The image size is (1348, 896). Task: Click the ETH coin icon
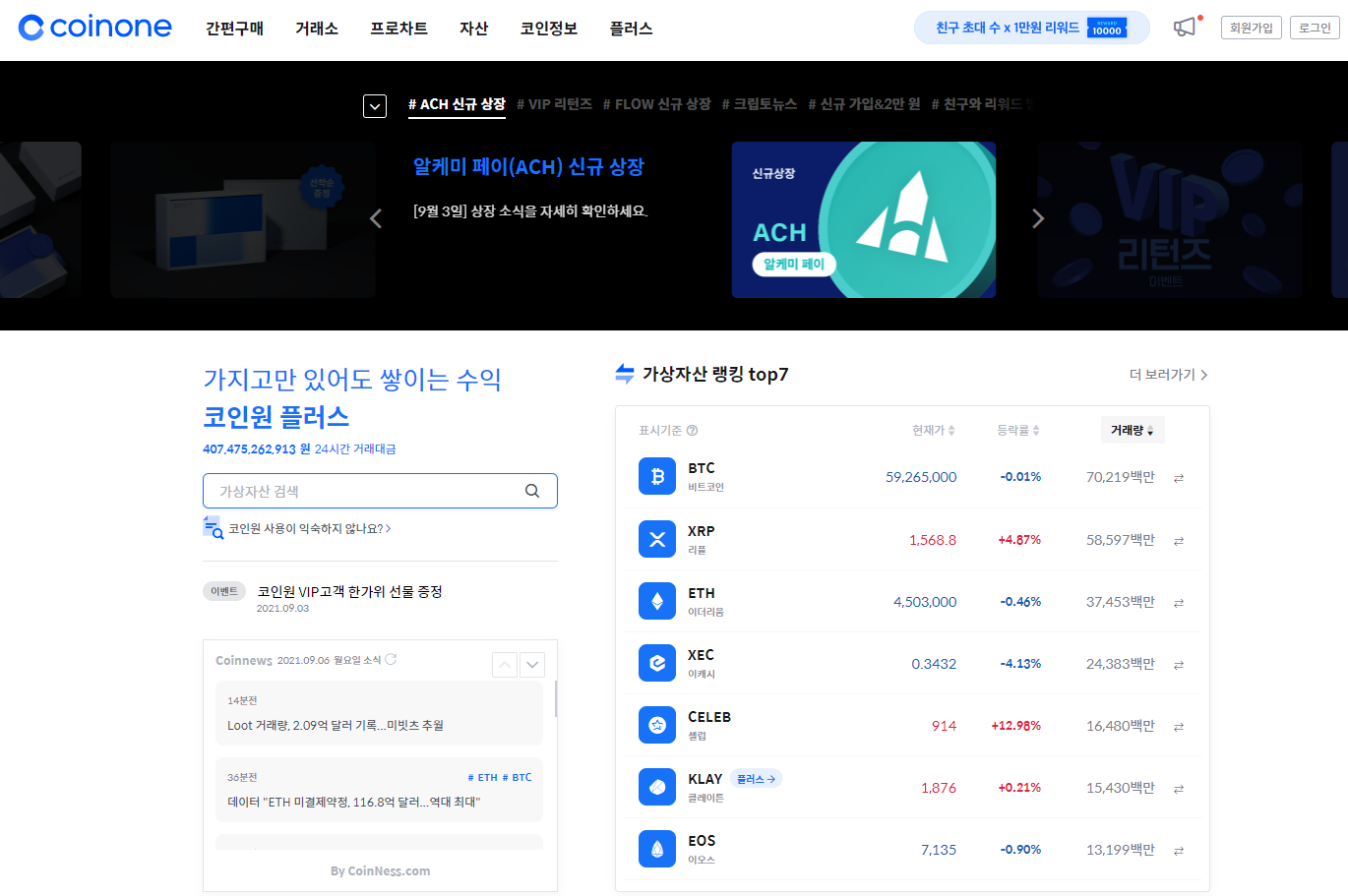(x=657, y=601)
